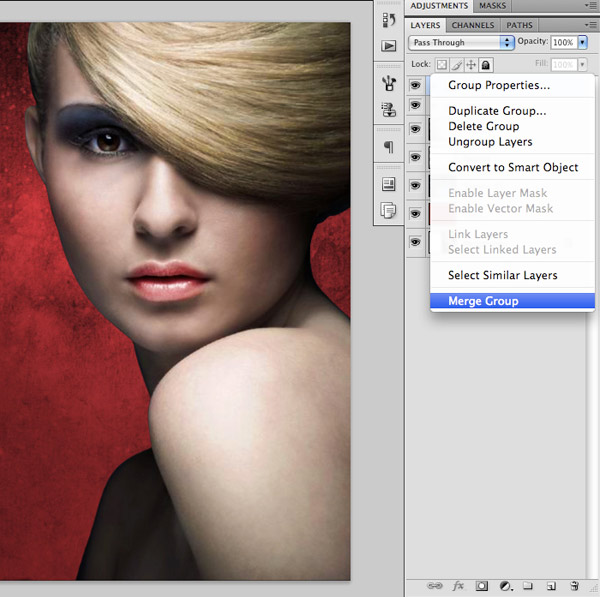Click the trash delete layer icon

pyautogui.click(x=574, y=586)
